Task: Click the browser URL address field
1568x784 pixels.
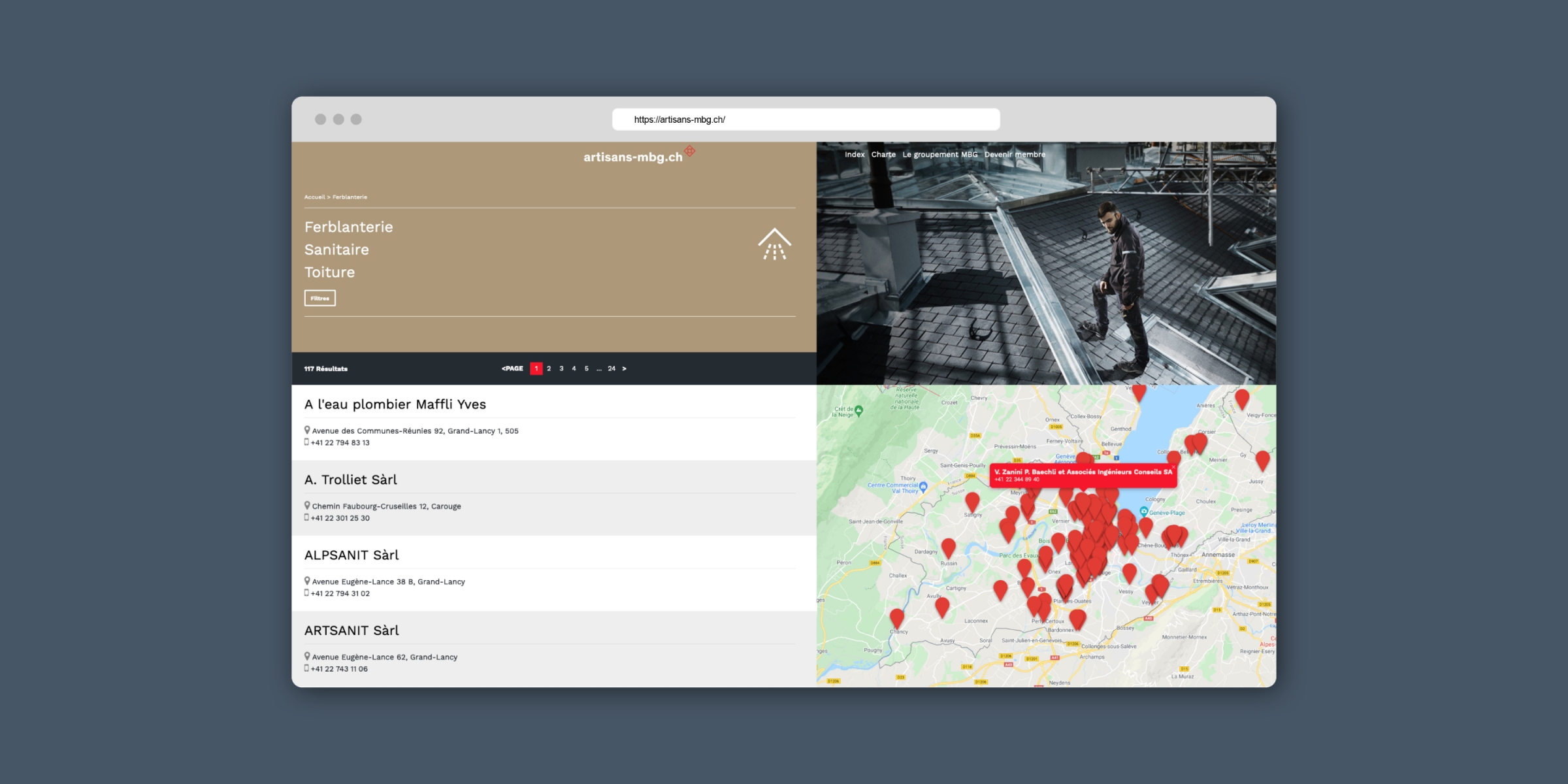Action: pos(806,120)
